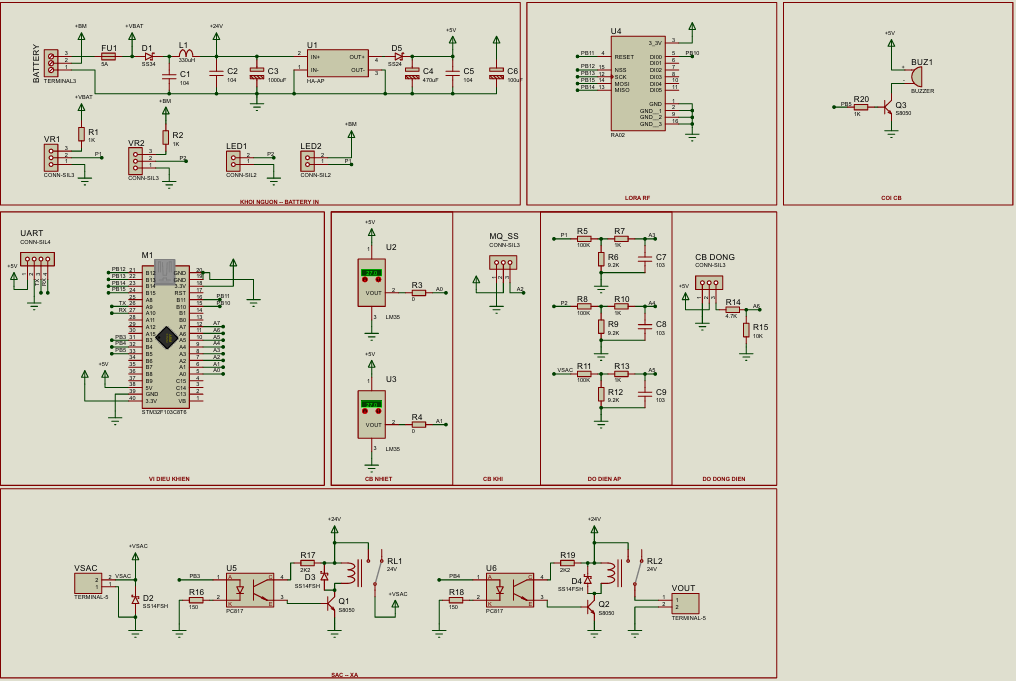
Task: Click the "SAC -- XA" block label
Action: tap(344, 676)
